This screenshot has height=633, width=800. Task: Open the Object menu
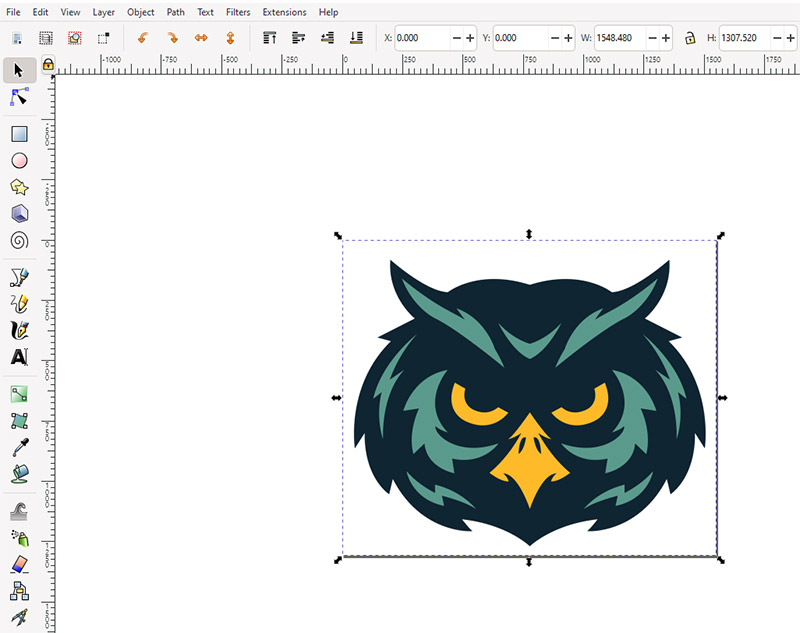[x=141, y=12]
